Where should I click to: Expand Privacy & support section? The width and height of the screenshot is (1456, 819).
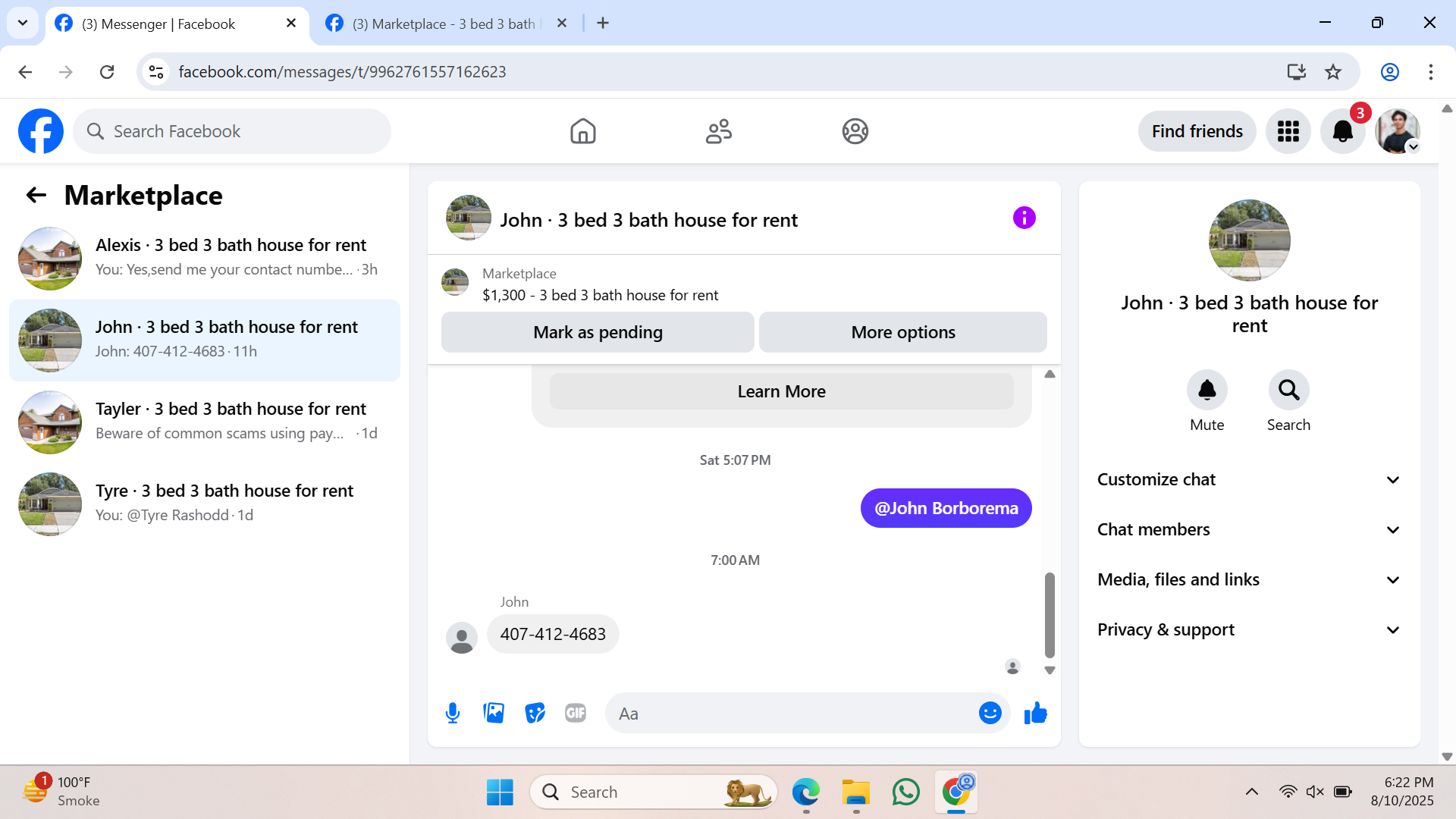point(1249,629)
